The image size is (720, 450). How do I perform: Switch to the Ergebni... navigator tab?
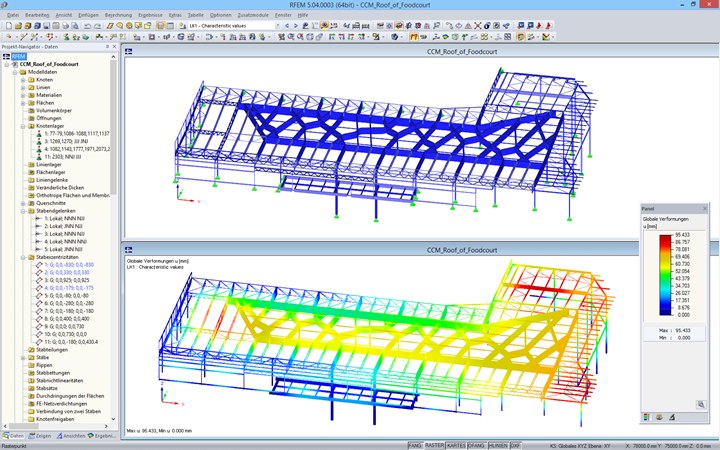[x=102, y=436]
